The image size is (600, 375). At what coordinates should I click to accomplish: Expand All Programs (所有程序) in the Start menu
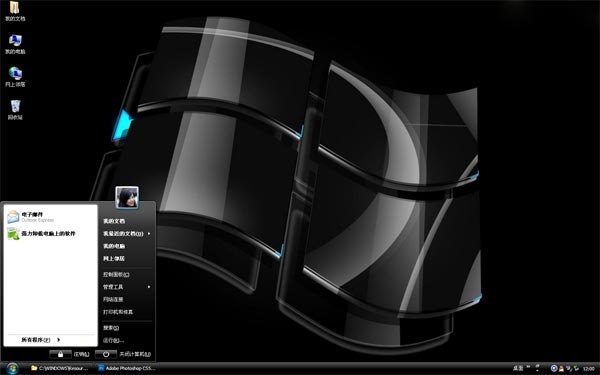pos(41,340)
